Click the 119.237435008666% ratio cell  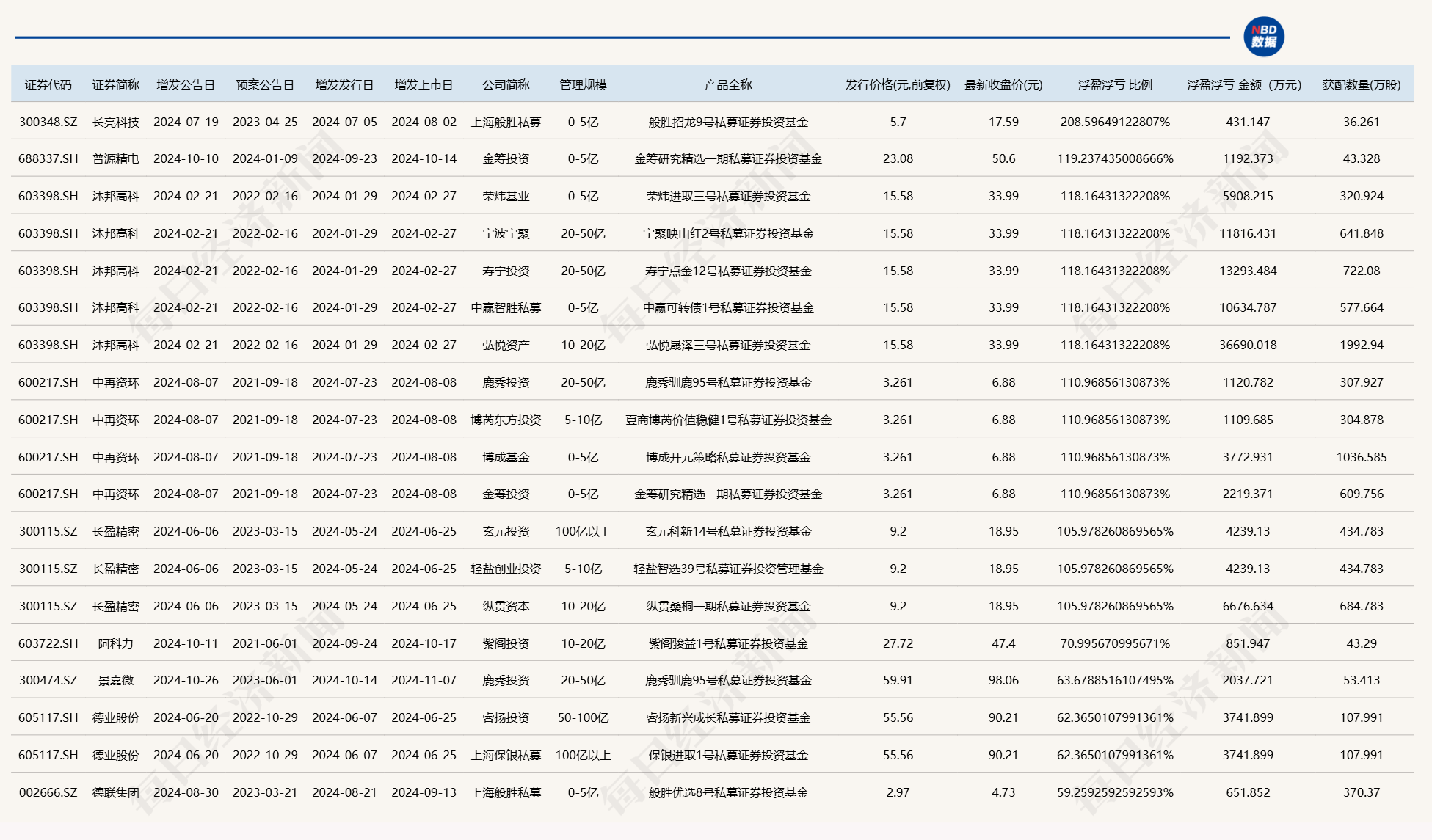(x=1115, y=158)
